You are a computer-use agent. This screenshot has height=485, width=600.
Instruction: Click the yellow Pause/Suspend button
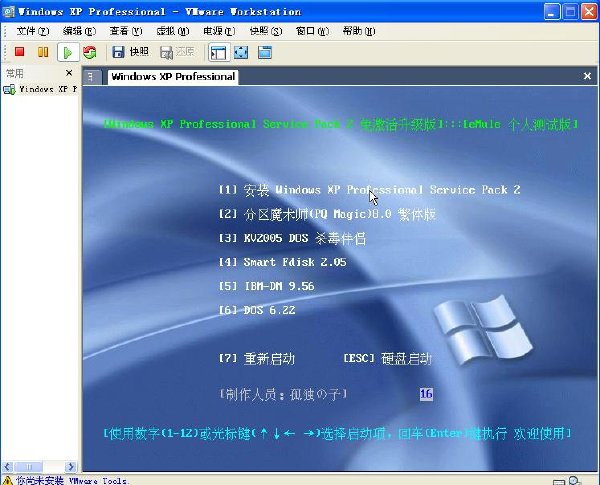(x=43, y=52)
